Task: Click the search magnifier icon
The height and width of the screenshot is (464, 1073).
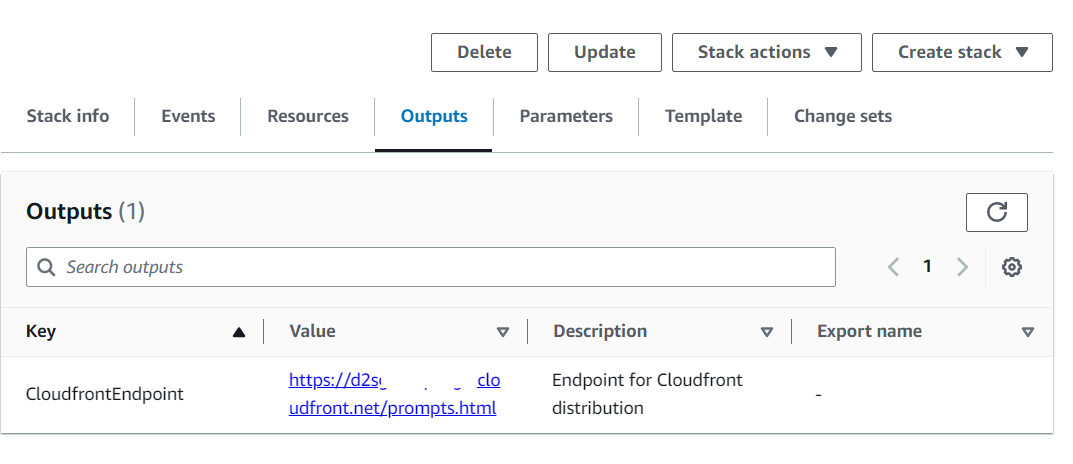Action: pos(46,267)
